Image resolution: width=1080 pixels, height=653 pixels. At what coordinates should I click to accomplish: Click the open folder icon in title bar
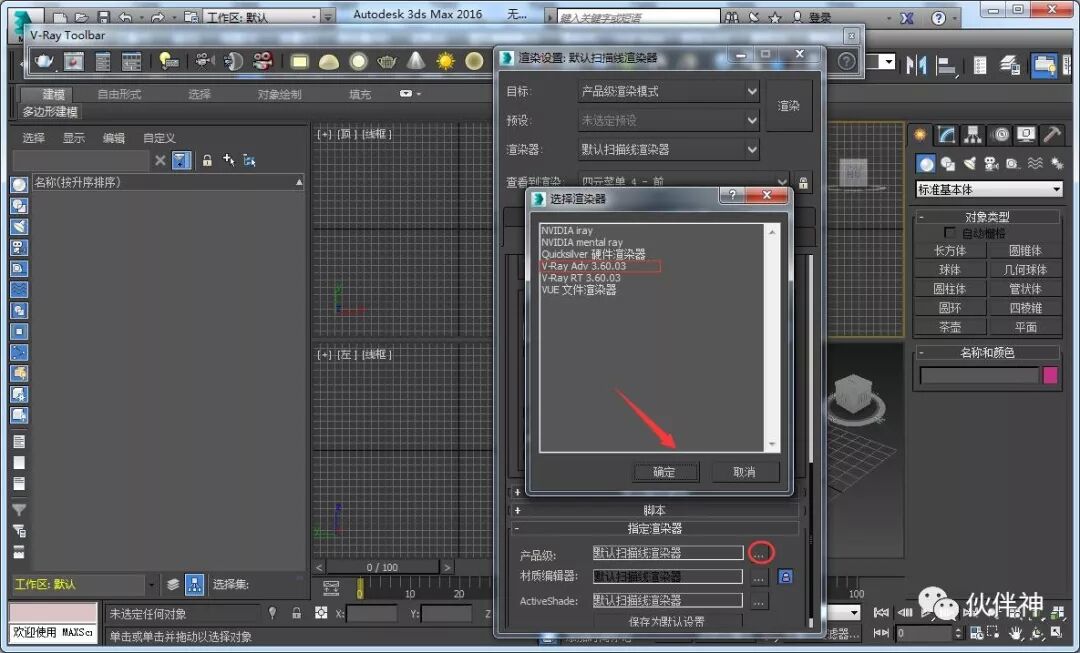pyautogui.click(x=81, y=17)
